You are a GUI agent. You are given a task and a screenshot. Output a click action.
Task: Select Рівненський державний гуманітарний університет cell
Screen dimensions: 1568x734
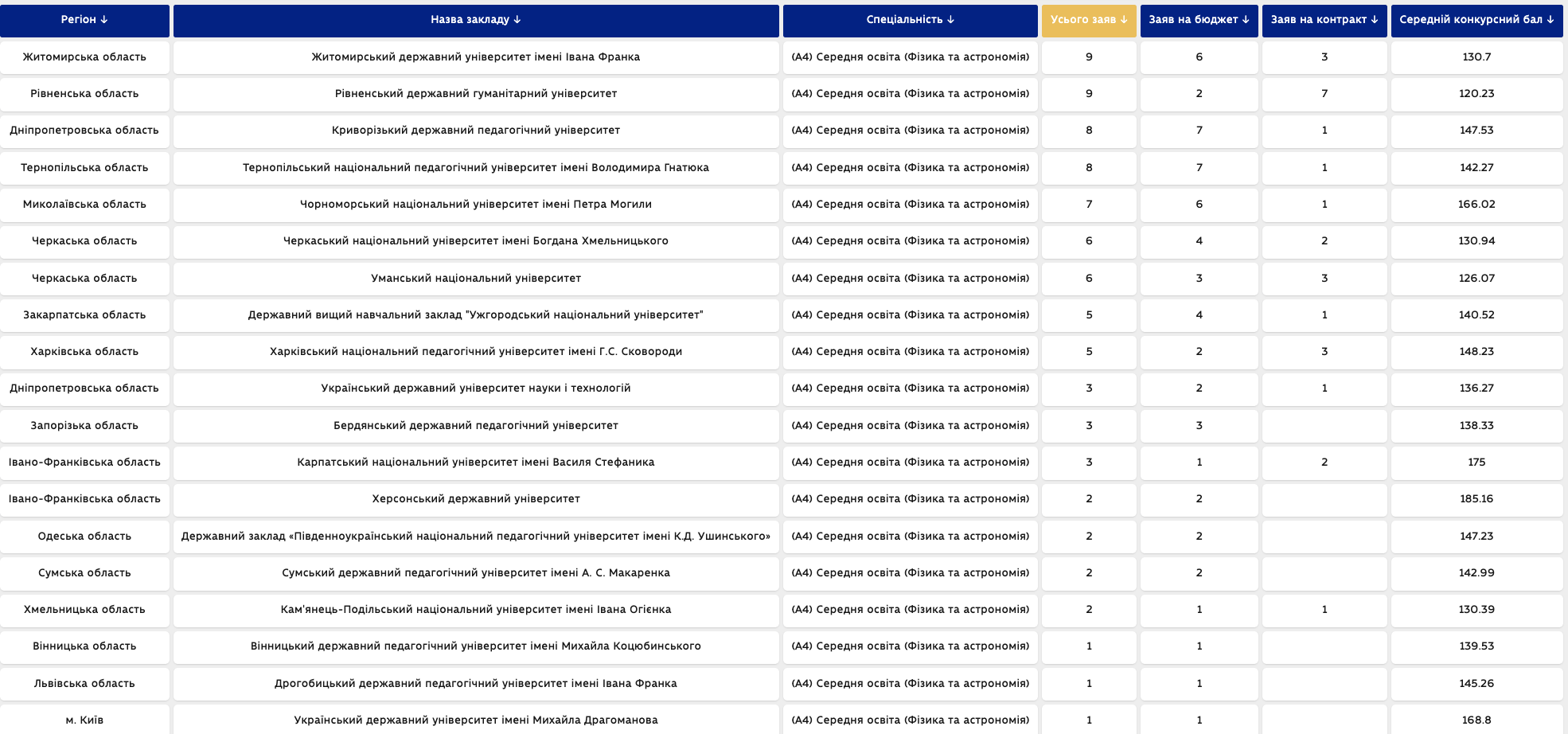pos(476,94)
